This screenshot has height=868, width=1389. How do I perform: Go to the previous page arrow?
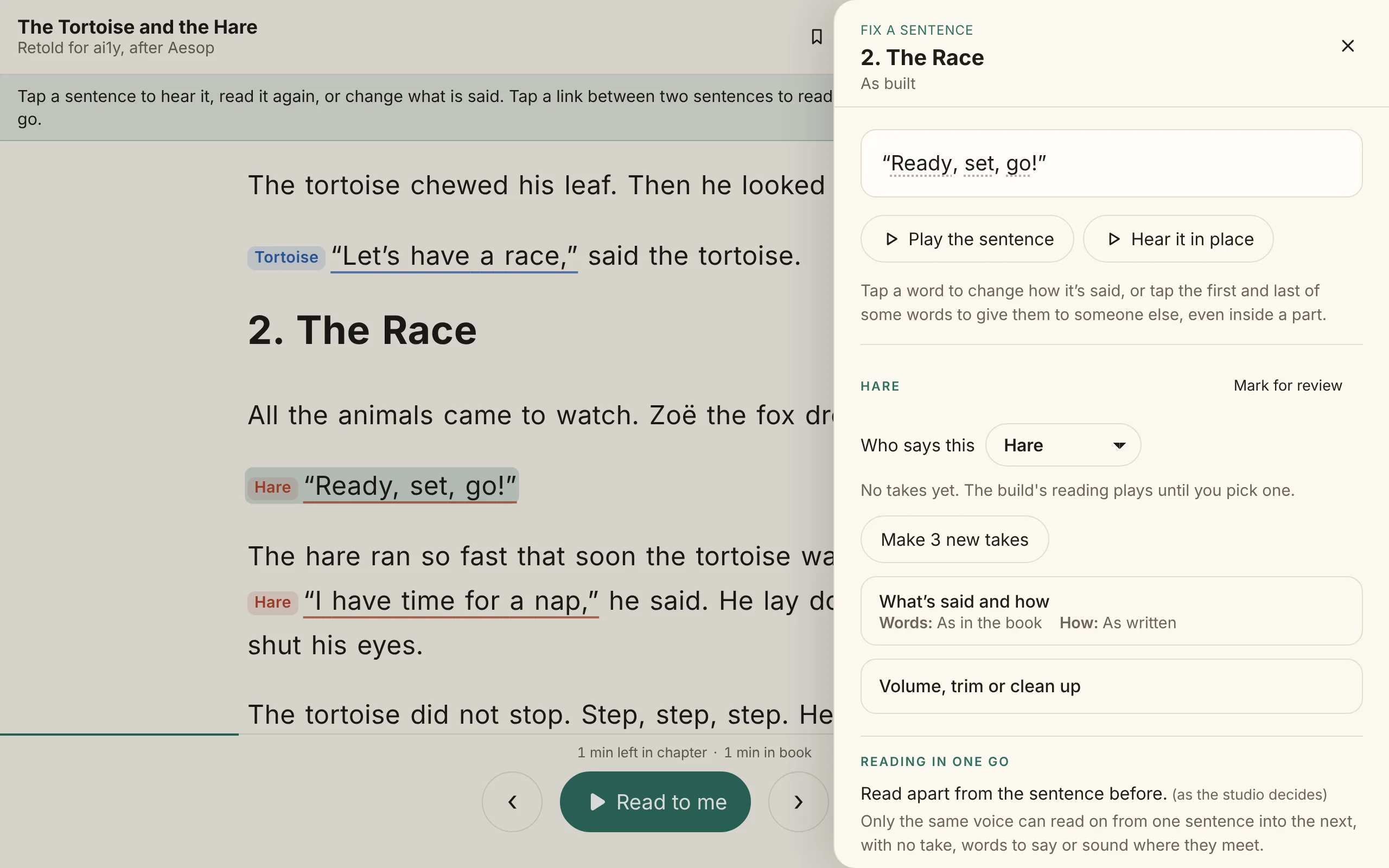pyautogui.click(x=512, y=801)
